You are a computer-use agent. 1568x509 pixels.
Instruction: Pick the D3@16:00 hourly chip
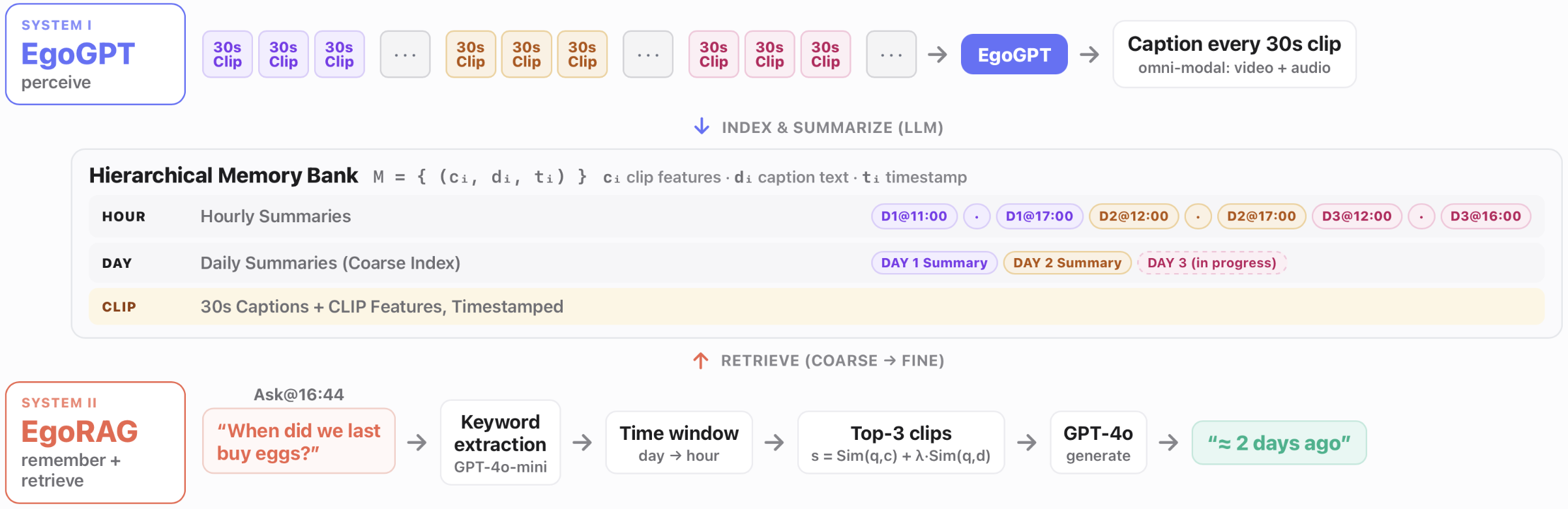(x=1486, y=216)
